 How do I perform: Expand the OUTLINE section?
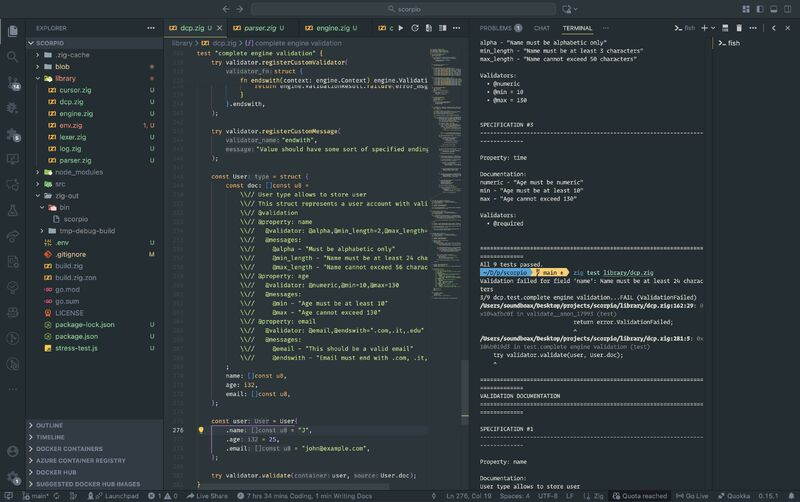pyautogui.click(x=95, y=425)
